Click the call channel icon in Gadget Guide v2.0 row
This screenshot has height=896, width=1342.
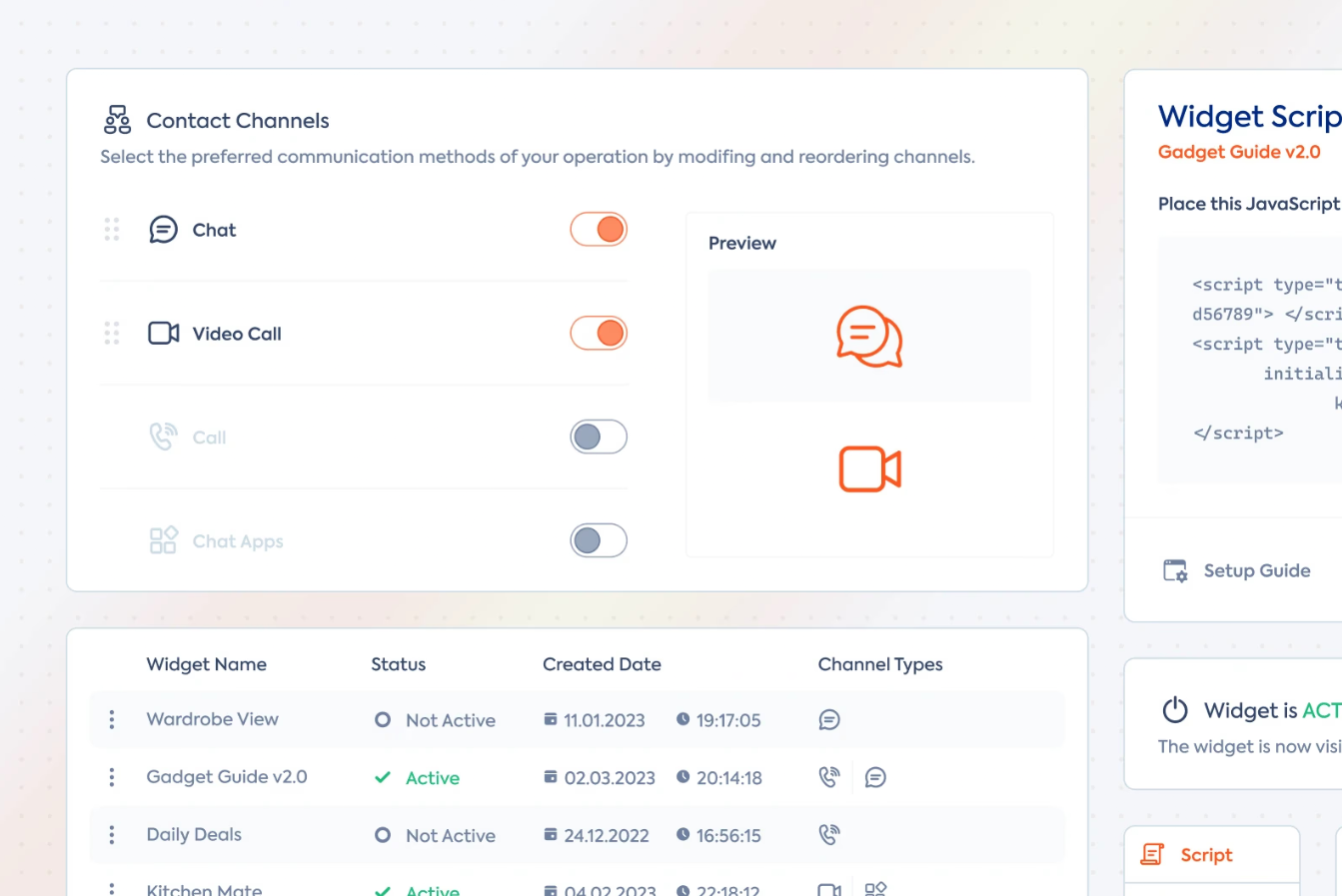(x=829, y=777)
